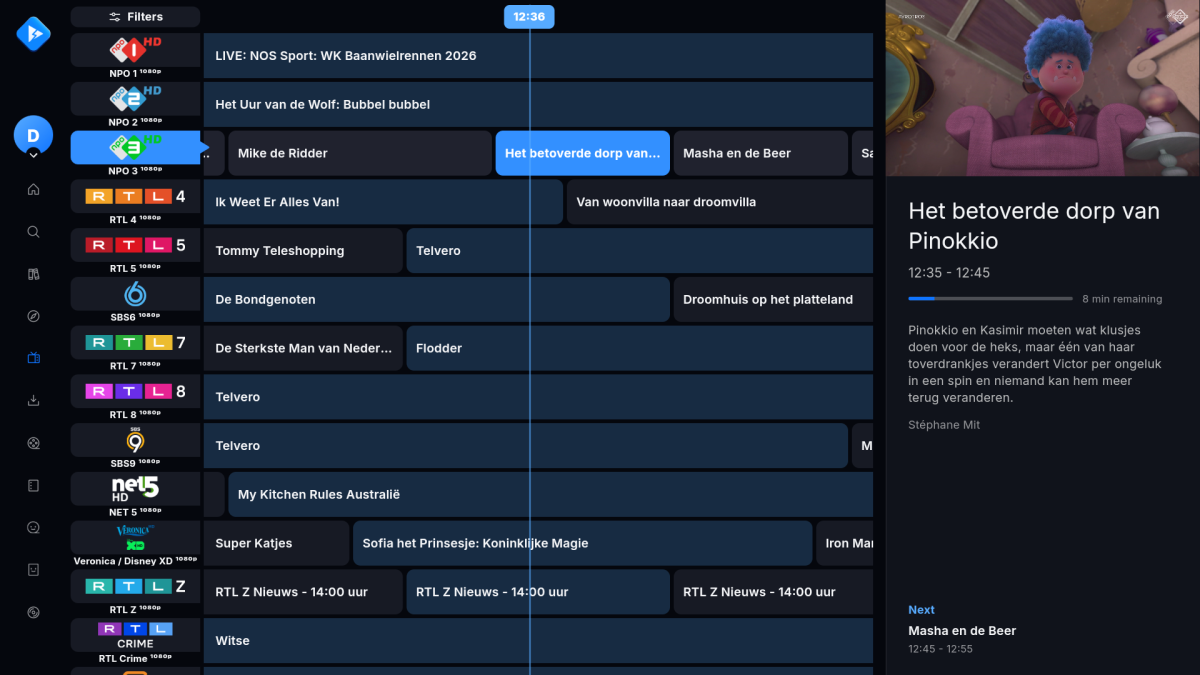Viewport: 1200px width, 675px height.
Task: Open the Pinokkio preview thumbnail
Action: pyautogui.click(x=1043, y=88)
